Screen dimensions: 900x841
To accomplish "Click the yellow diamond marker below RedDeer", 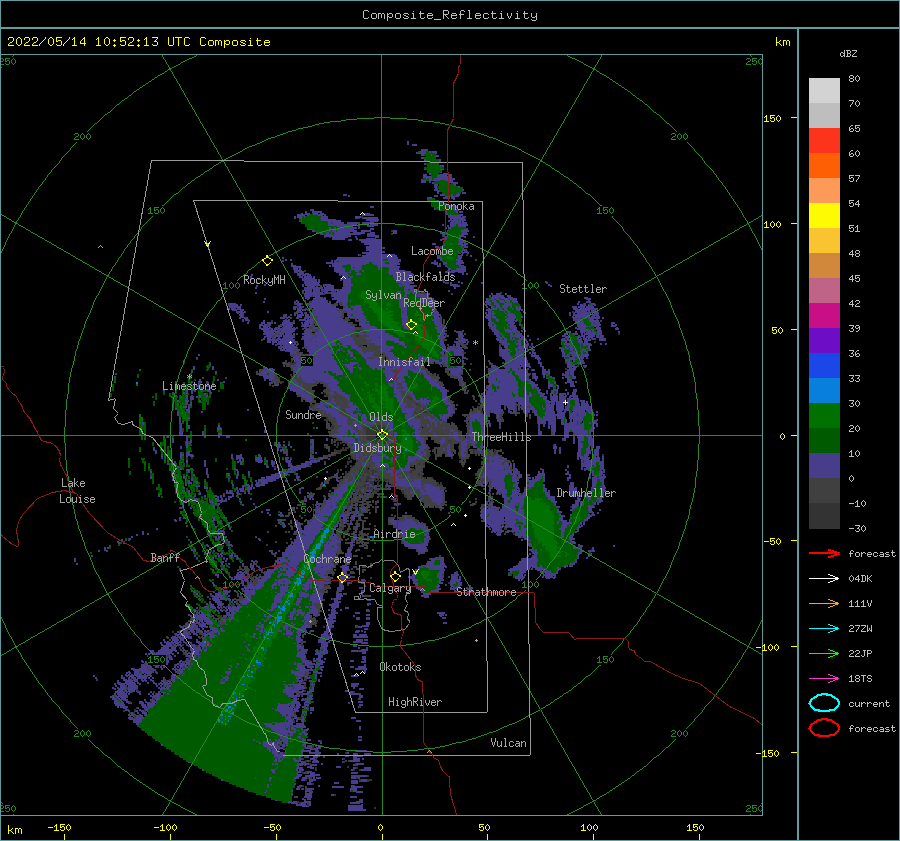I will pos(412,325).
